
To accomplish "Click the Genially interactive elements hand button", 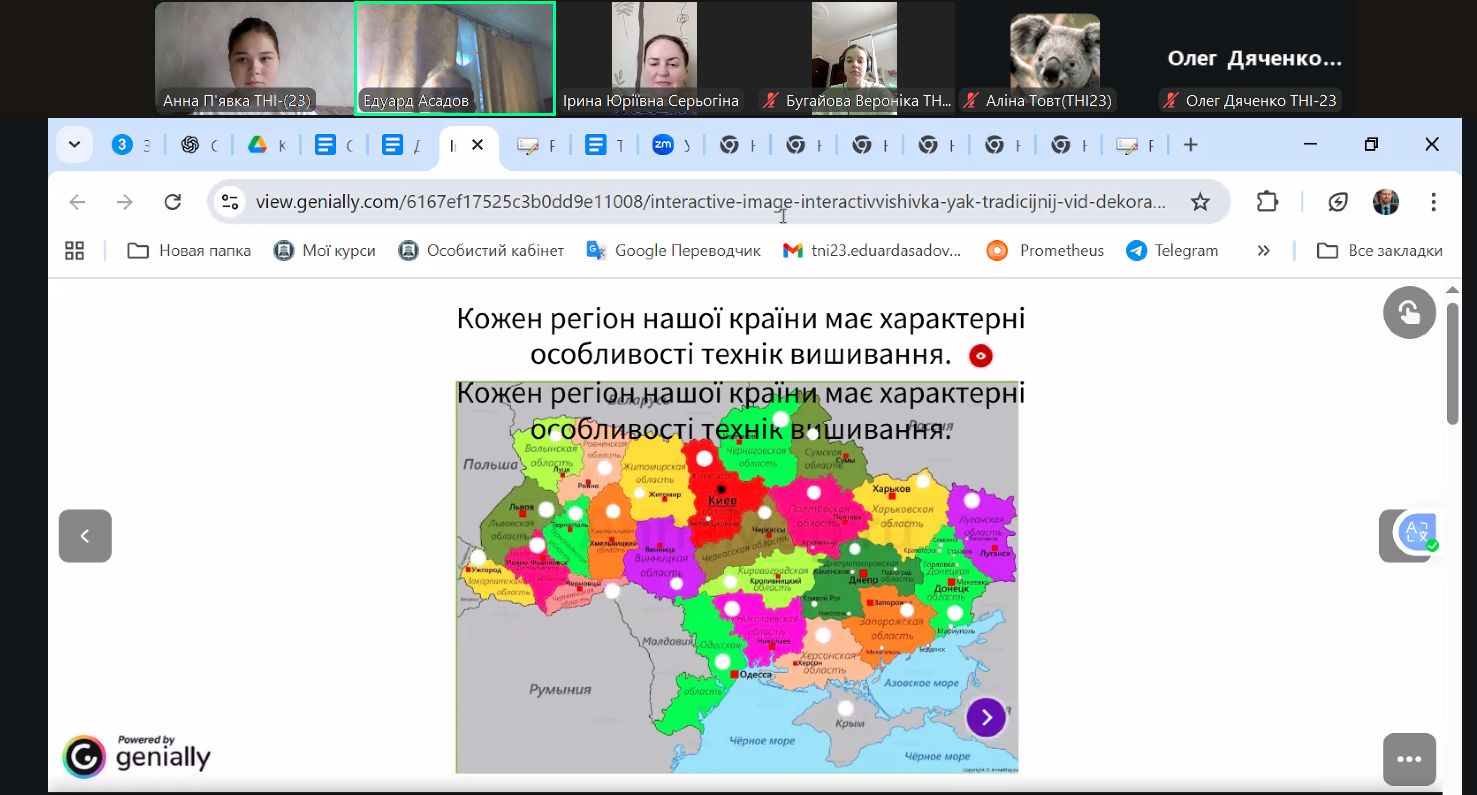I will click(1409, 312).
